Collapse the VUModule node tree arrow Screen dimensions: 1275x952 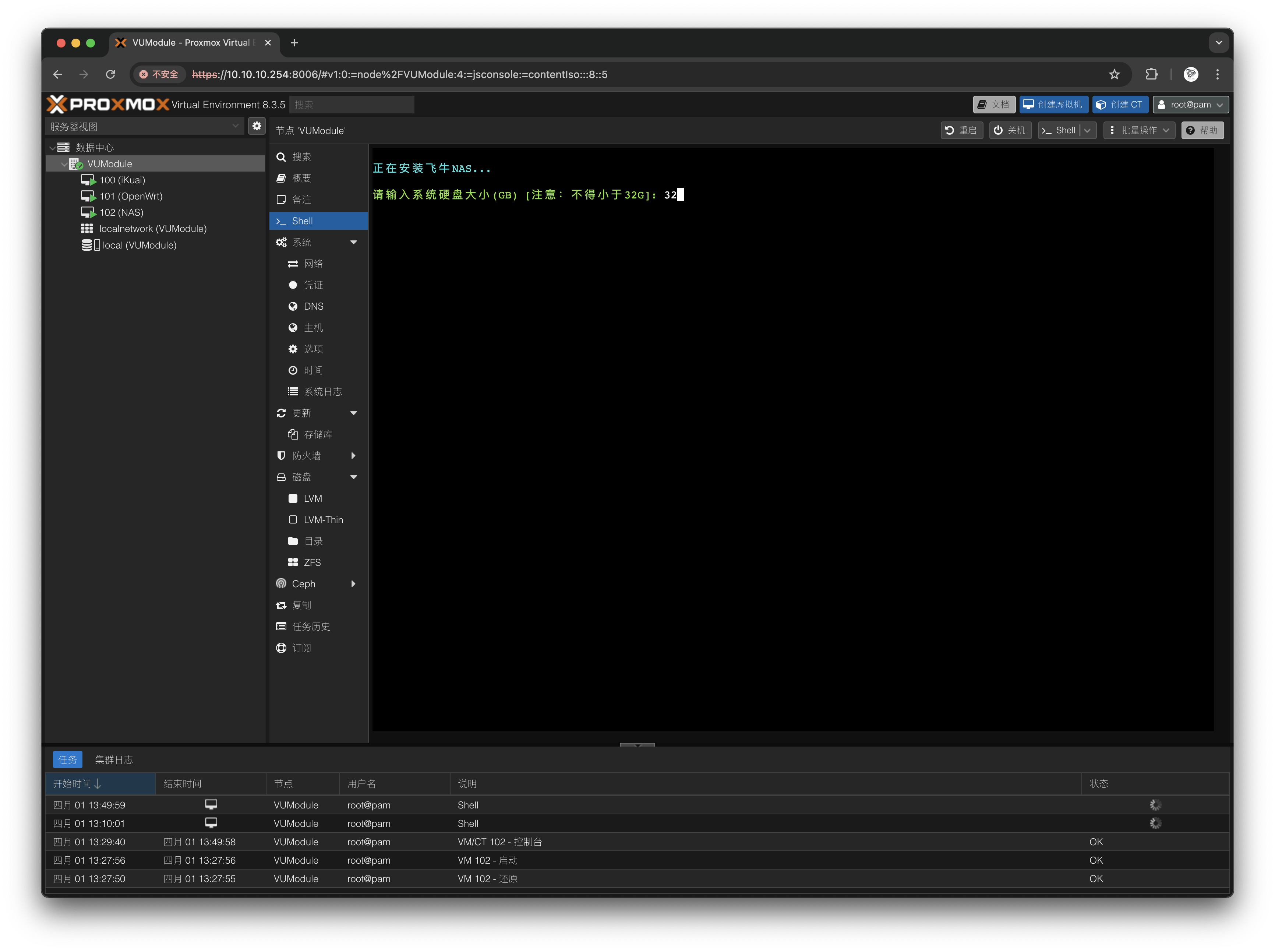tap(64, 164)
